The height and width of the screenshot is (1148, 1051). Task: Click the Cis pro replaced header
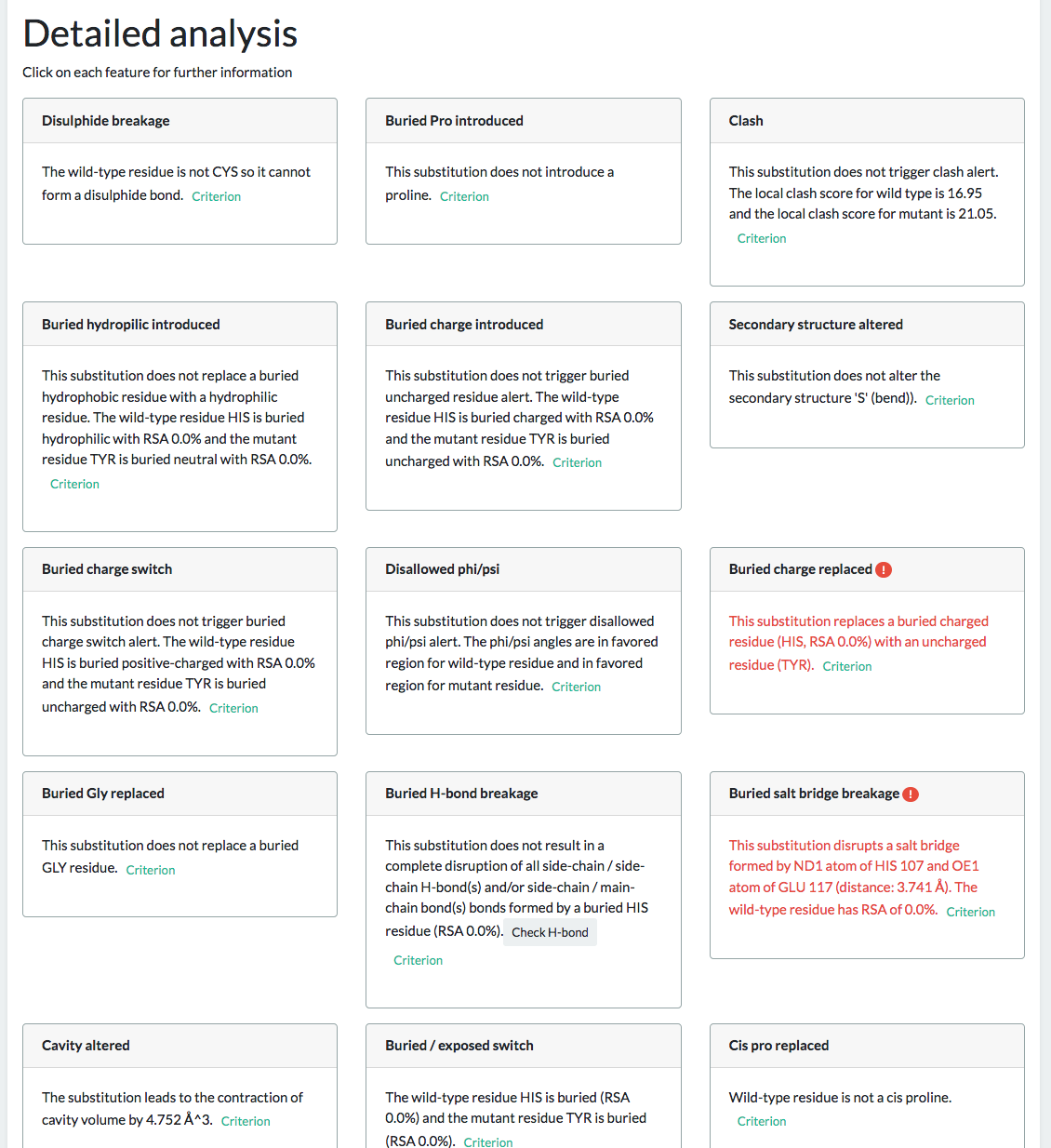(866, 1046)
